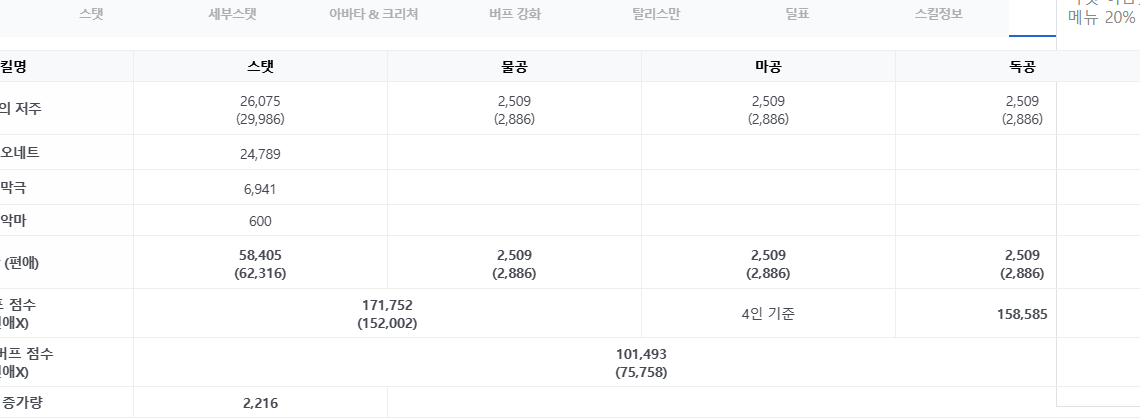Select the 600 stat value cell

260,222
